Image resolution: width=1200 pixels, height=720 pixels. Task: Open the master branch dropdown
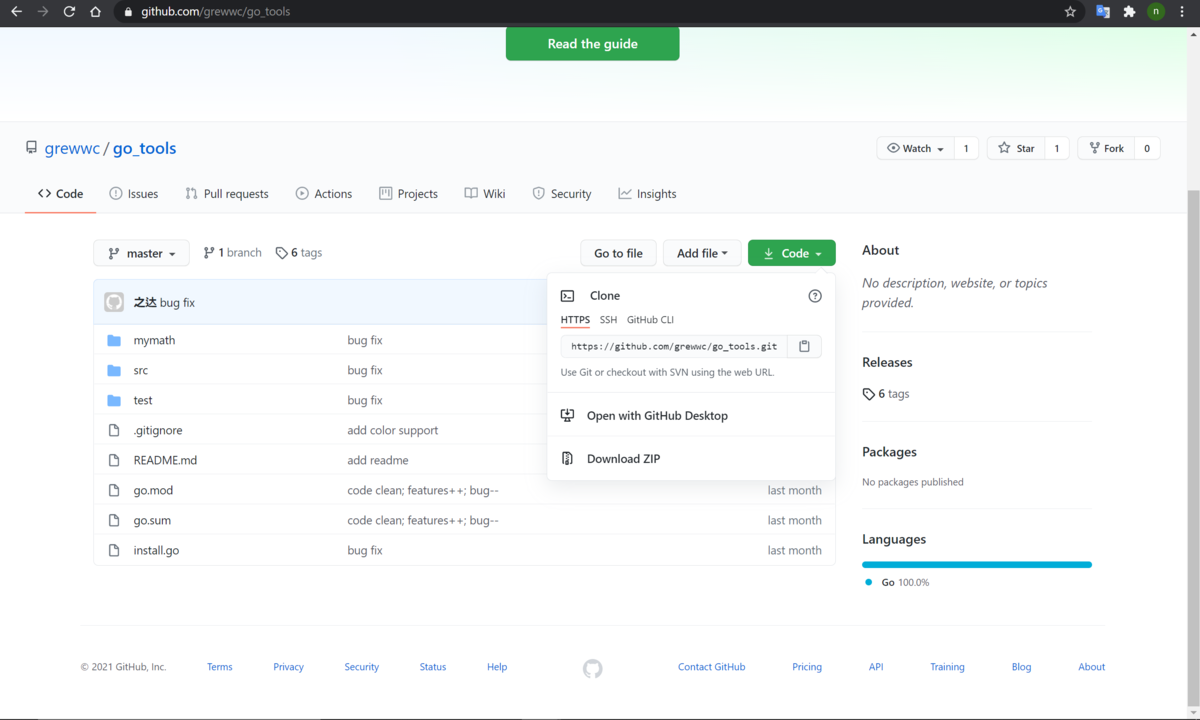tap(141, 253)
